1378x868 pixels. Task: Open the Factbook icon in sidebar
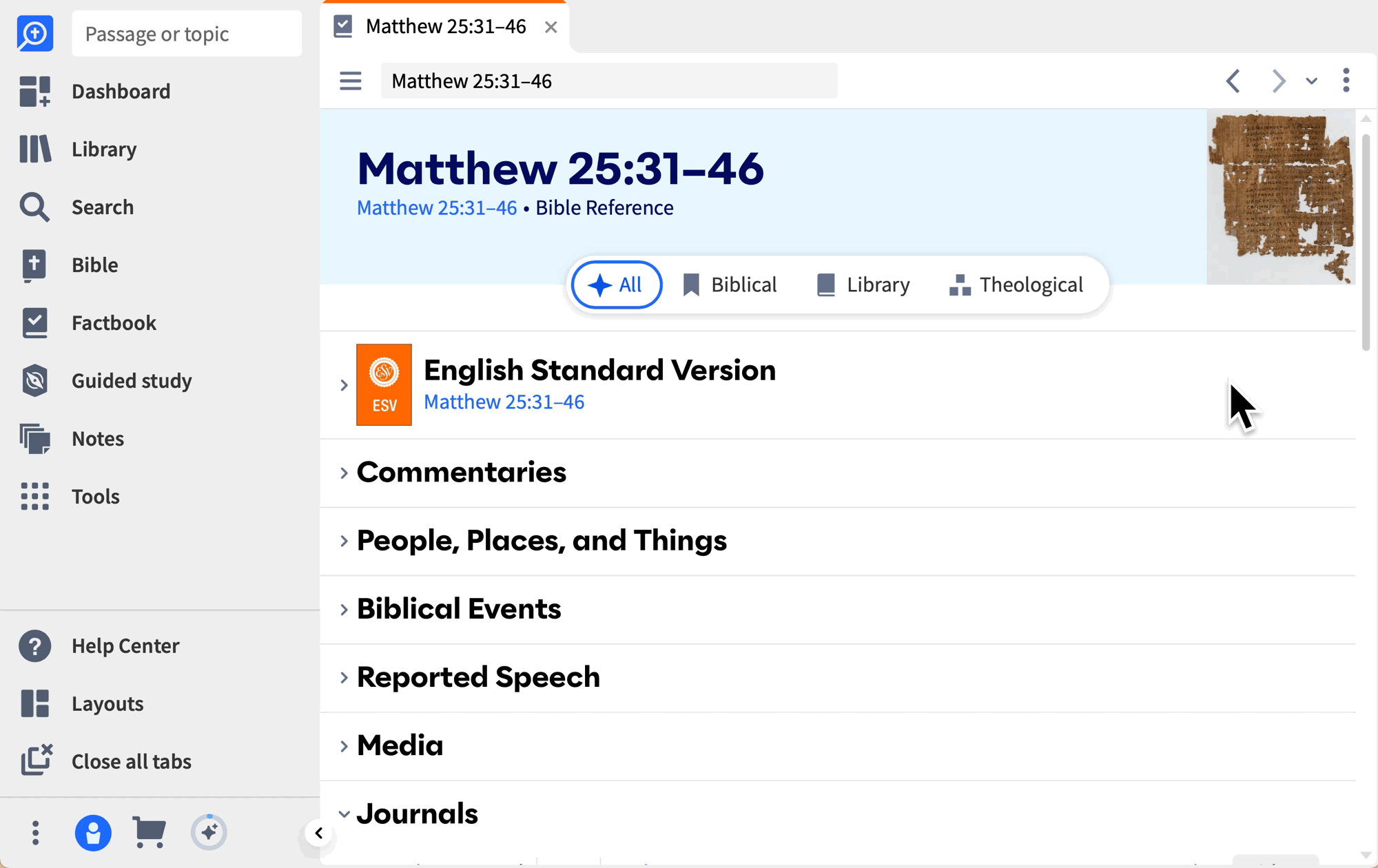[x=34, y=323]
